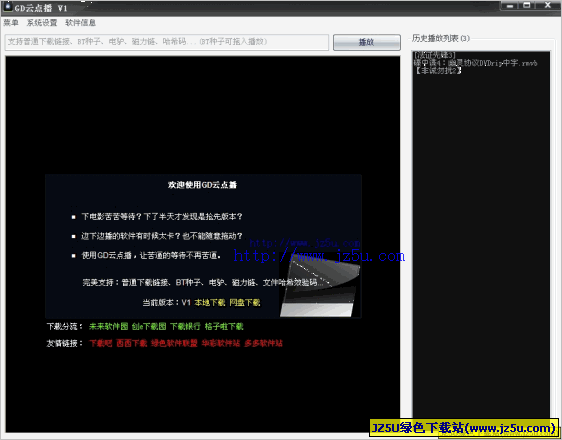This screenshot has height=440, width=562.
Task: Select the 【非诚勿扰2】 history entry
Action: pyautogui.click(x=438, y=71)
